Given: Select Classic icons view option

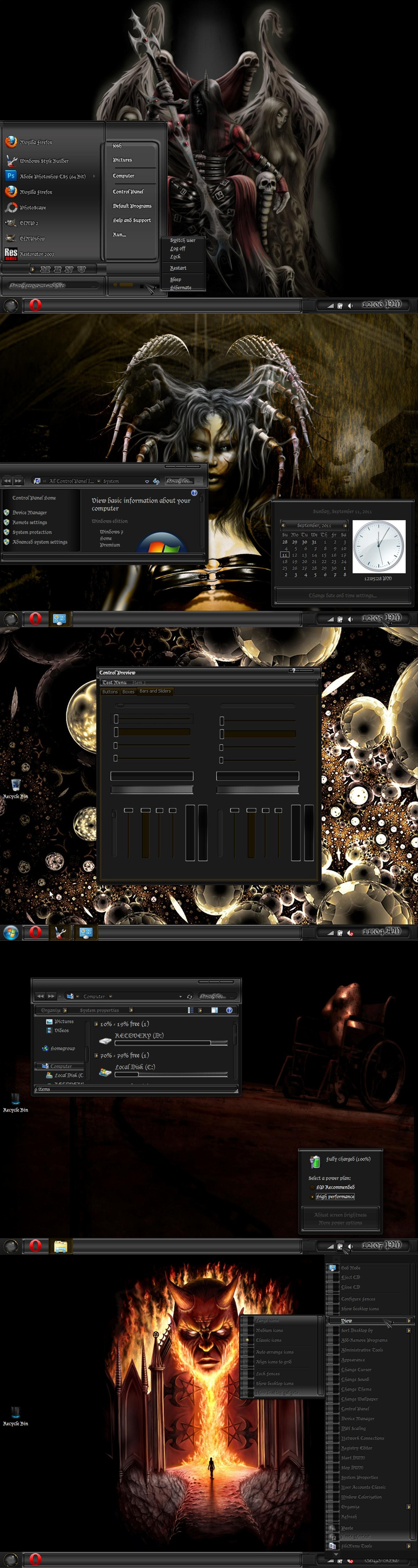Looking at the screenshot, I should 268,1340.
